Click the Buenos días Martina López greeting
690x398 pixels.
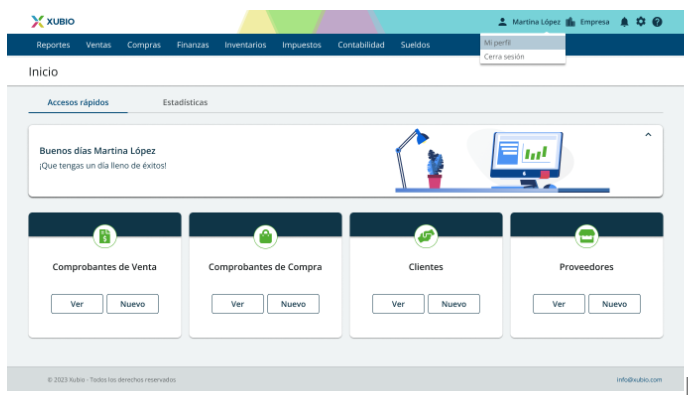[97, 151]
